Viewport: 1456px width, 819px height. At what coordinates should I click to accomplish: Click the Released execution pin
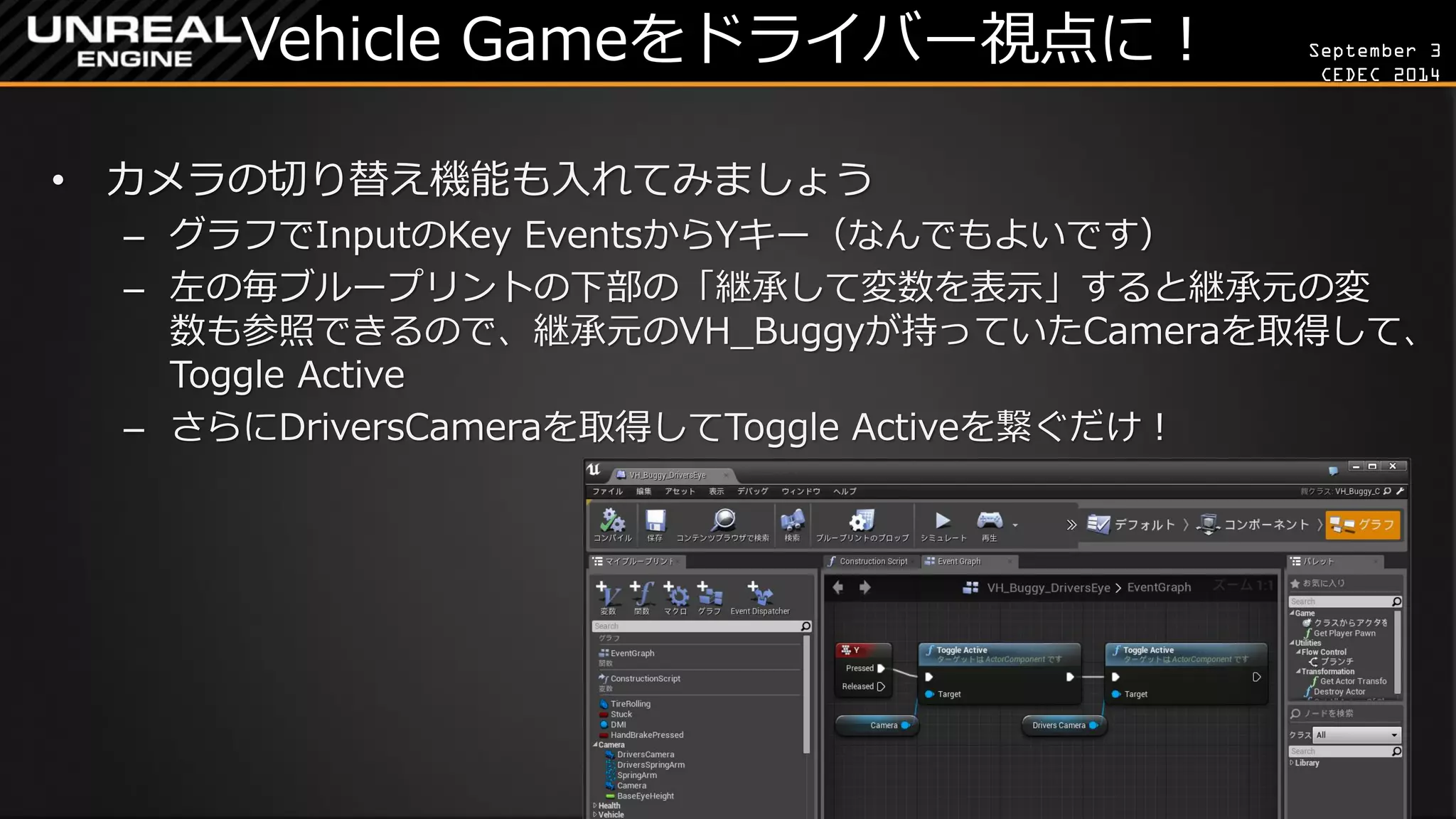click(881, 687)
